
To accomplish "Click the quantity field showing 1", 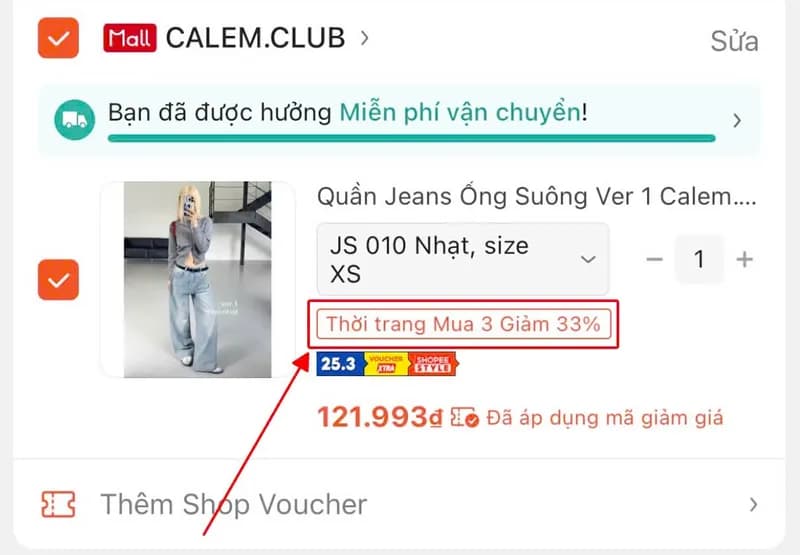I will 699,259.
